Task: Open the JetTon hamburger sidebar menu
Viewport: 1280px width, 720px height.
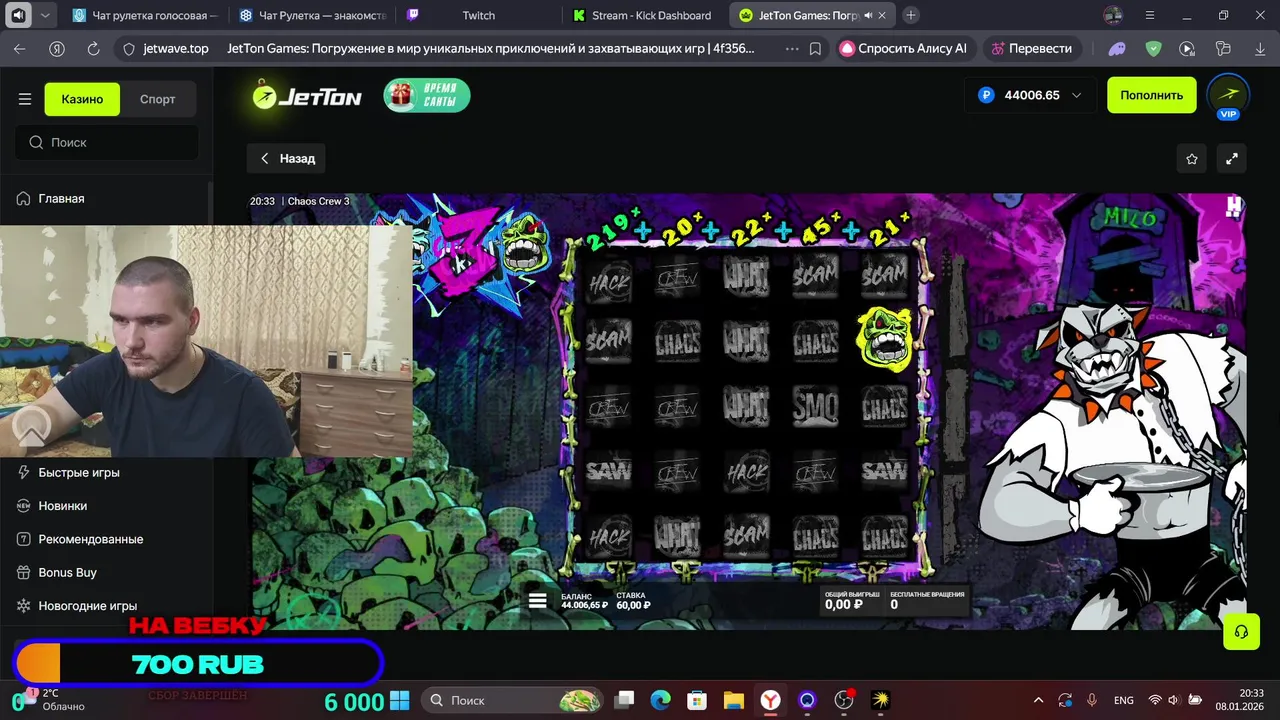Action: 25,99
